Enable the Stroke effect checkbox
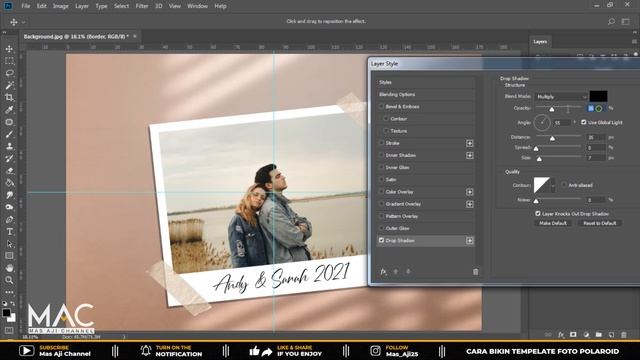Image resolution: width=640 pixels, height=360 pixels. 381,143
